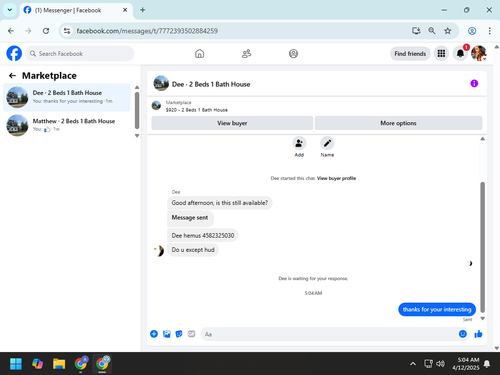Click the conversation list scrollbar down arrow
The image size is (500, 375).
click(137, 136)
